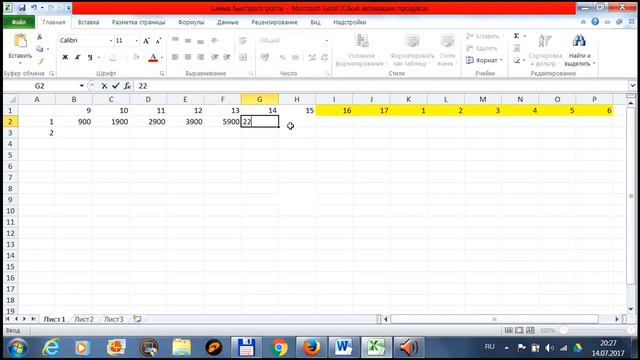Decrease indent in alignment group

(215, 57)
